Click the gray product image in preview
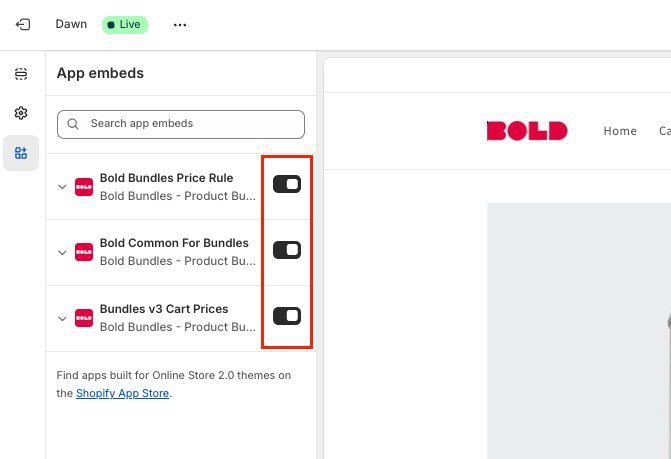Image resolution: width=671 pixels, height=459 pixels. tap(579, 330)
